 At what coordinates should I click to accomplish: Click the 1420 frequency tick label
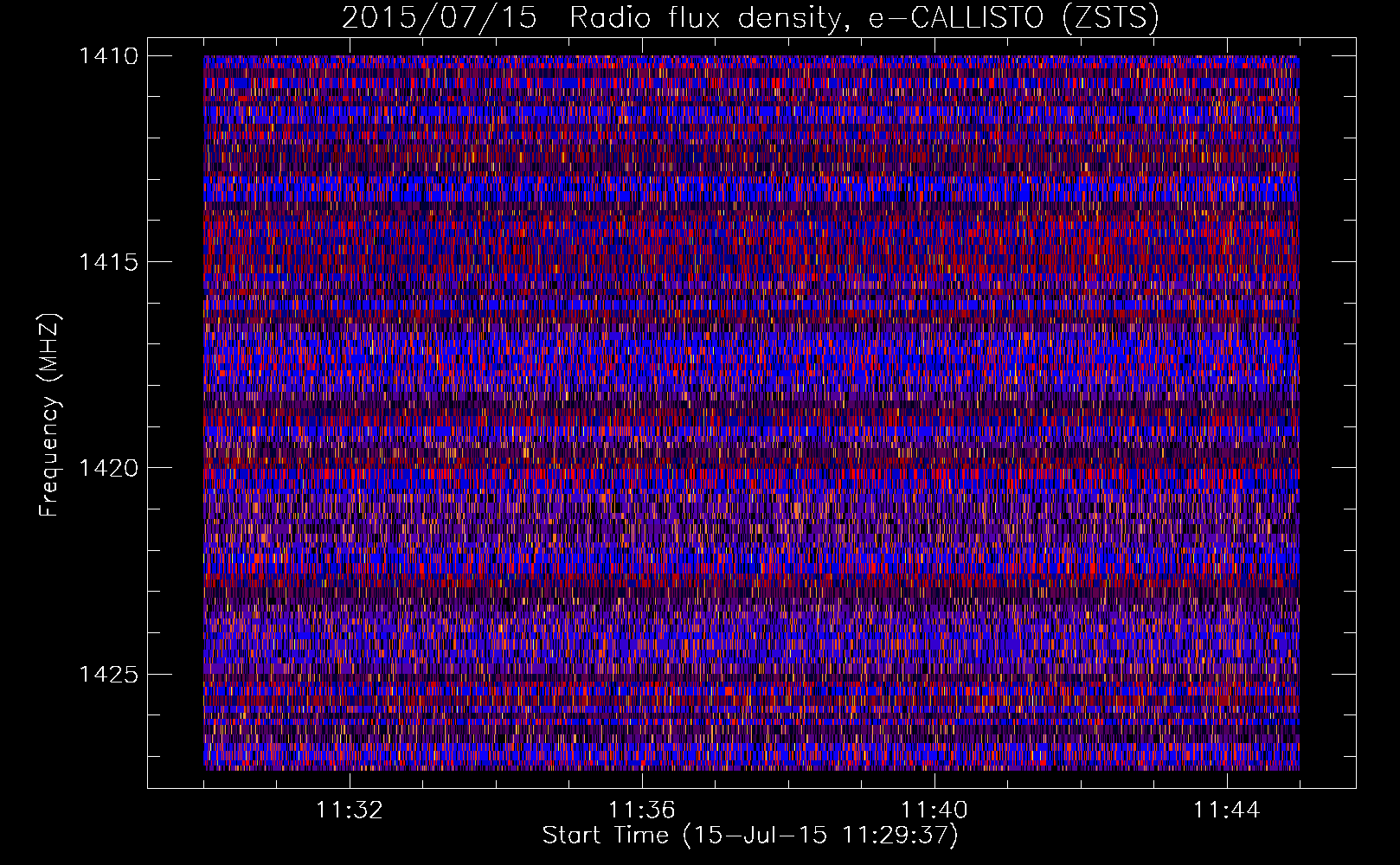[x=108, y=468]
